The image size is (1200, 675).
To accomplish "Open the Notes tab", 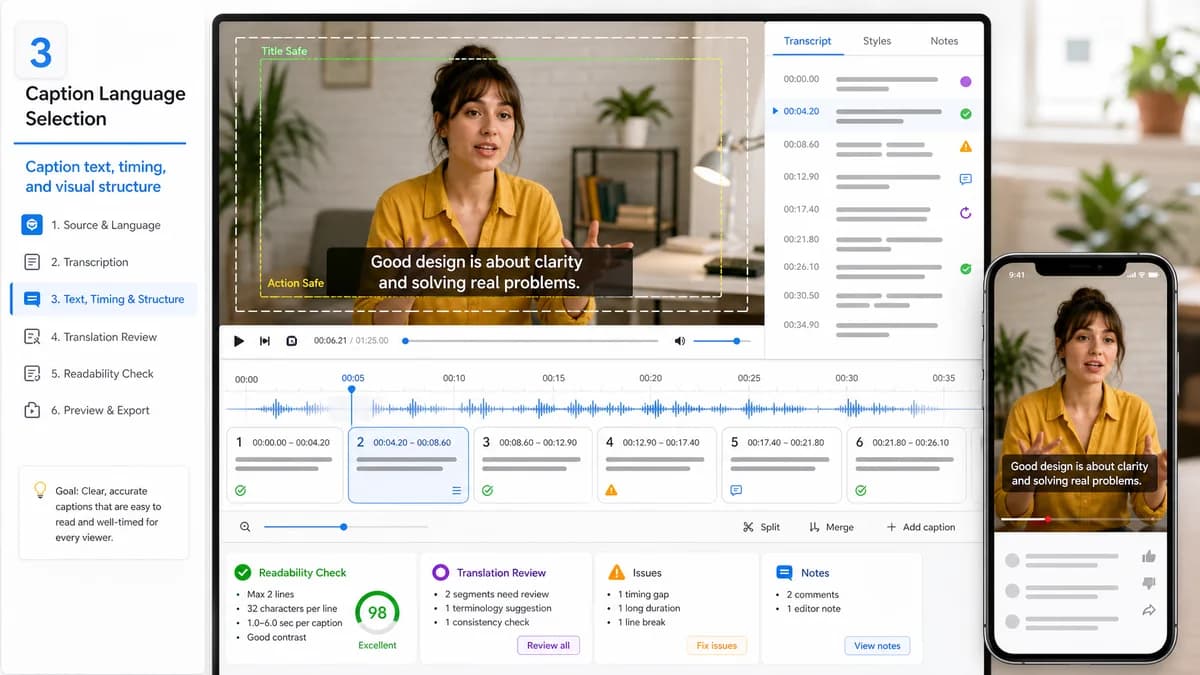I will tap(944, 41).
